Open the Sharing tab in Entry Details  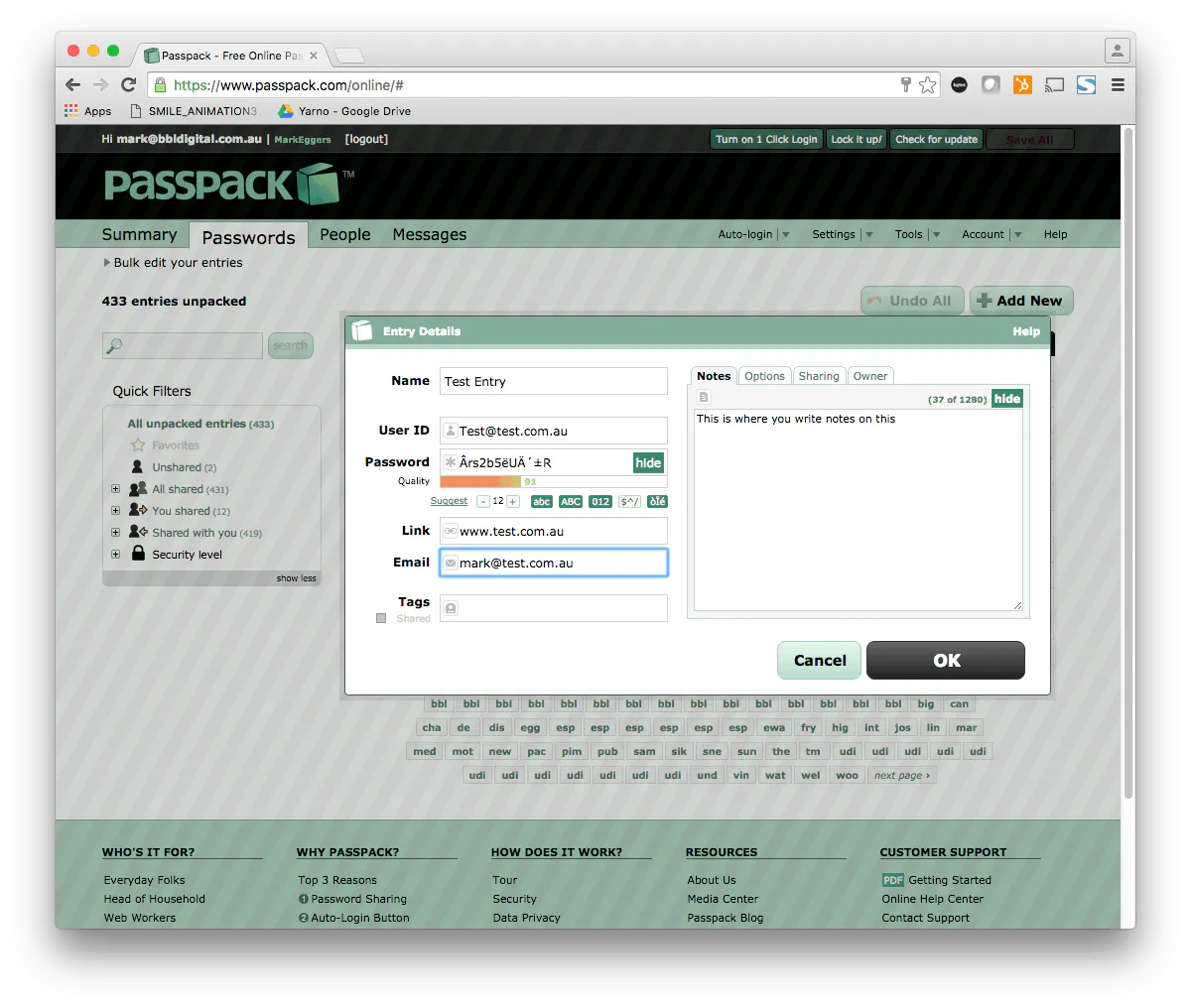pyautogui.click(x=819, y=376)
